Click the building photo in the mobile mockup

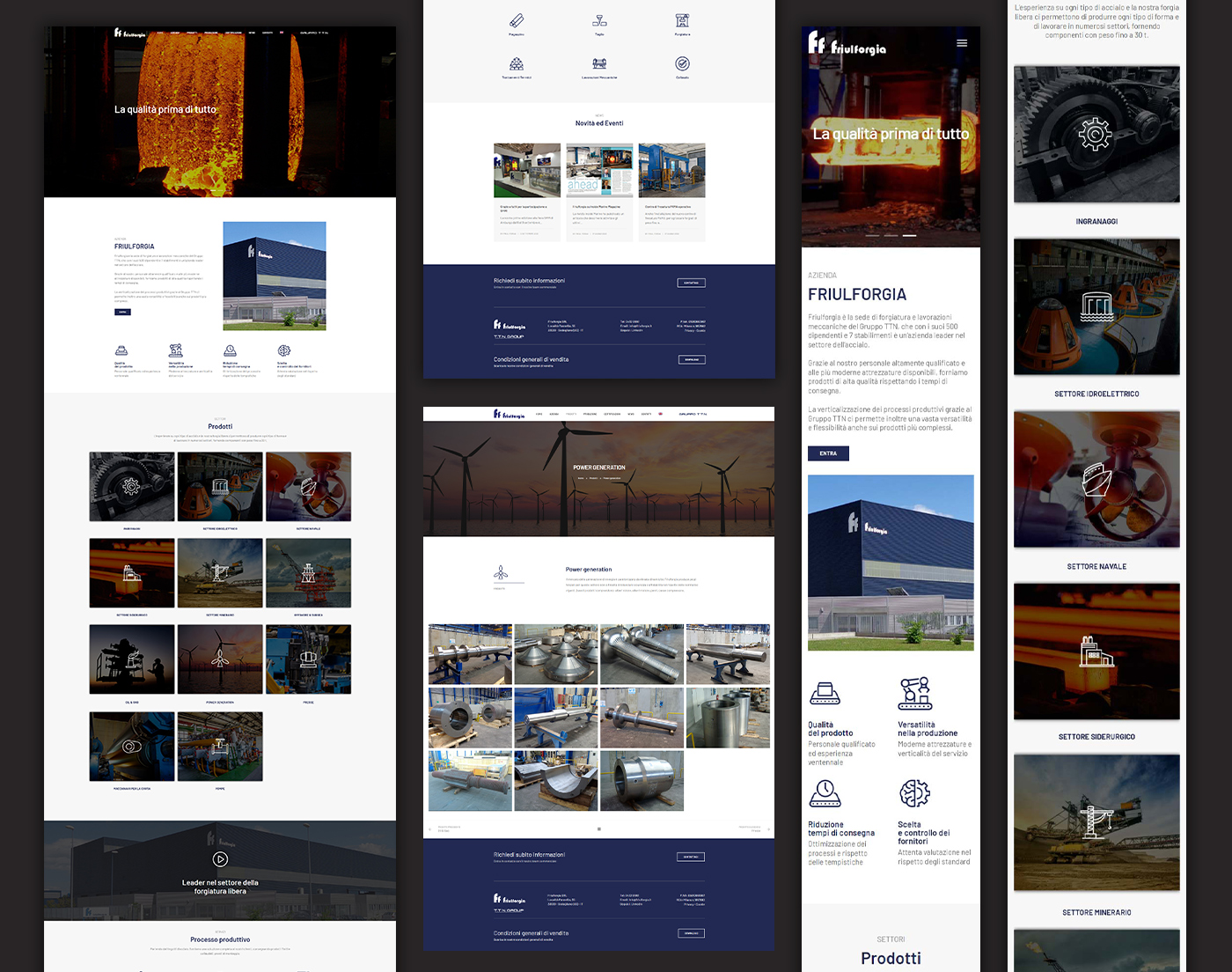(891, 563)
